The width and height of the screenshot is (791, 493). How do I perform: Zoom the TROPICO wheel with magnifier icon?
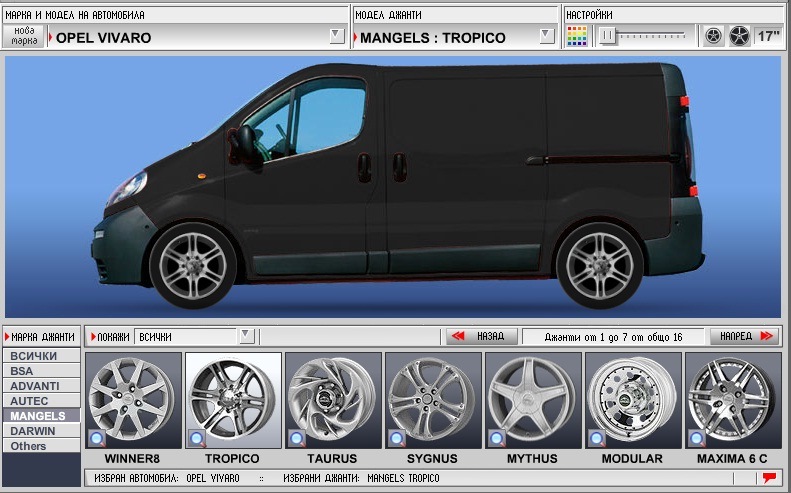pos(197,439)
